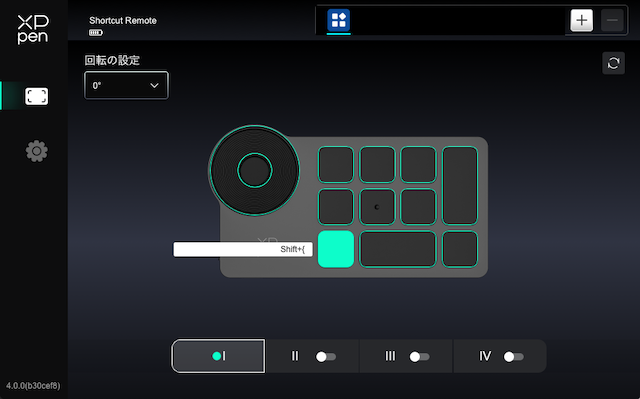
Task: Click the XP-Pen logo
Action: coord(33,29)
